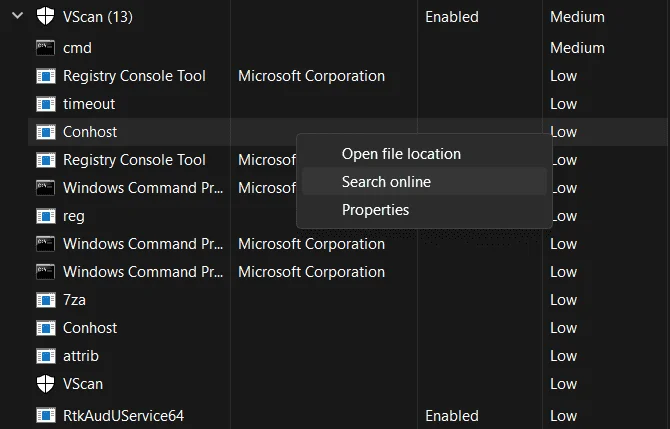
Task: Select the VScan (13) row name
Action: coord(98,17)
